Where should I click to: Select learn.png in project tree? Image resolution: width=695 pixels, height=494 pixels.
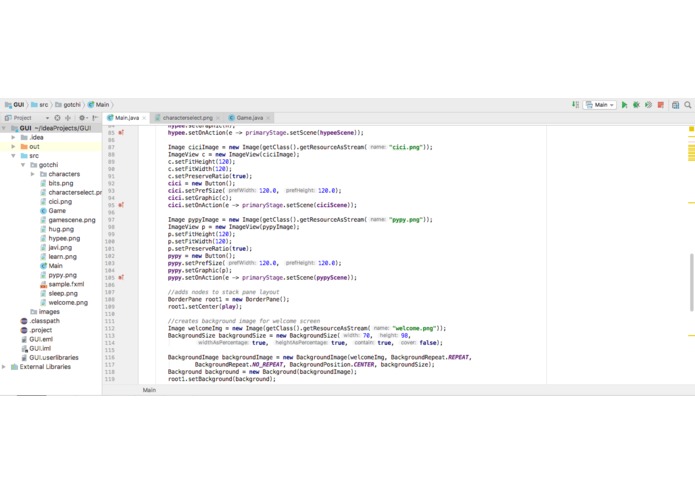pos(59,257)
